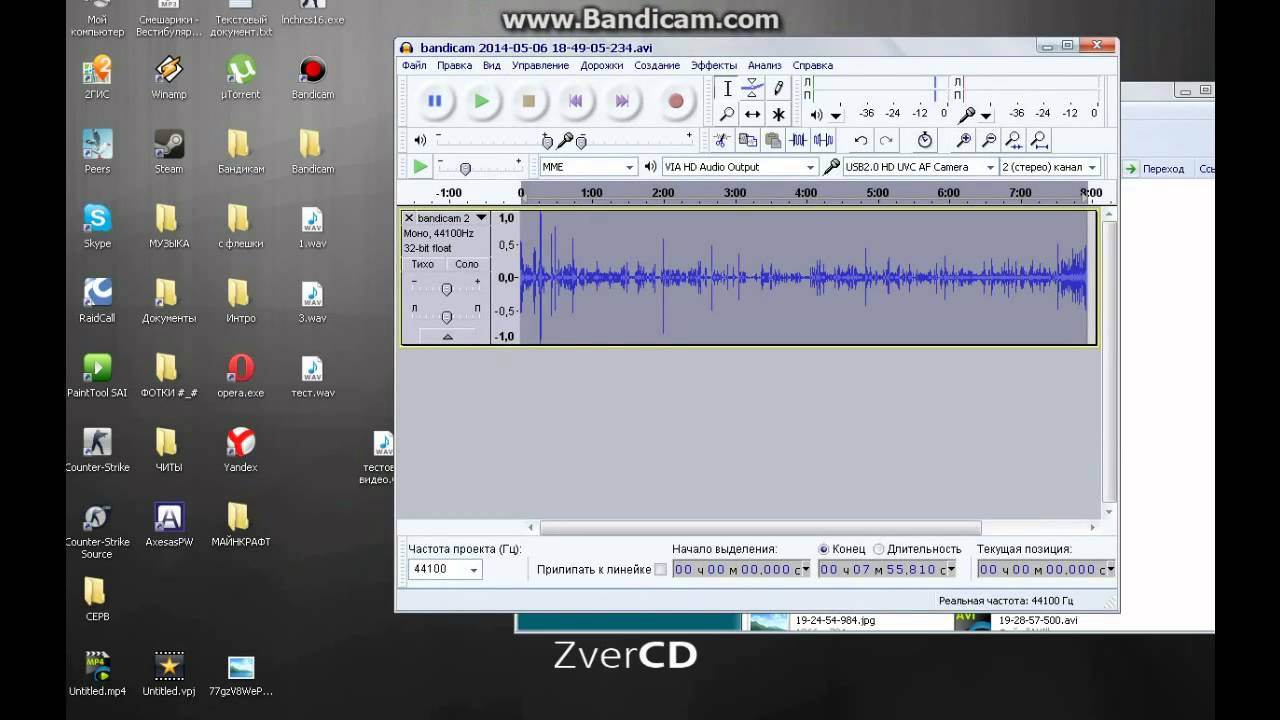Image resolution: width=1280 pixels, height=720 pixels.
Task: Open the Файл menu
Action: pyautogui.click(x=414, y=65)
